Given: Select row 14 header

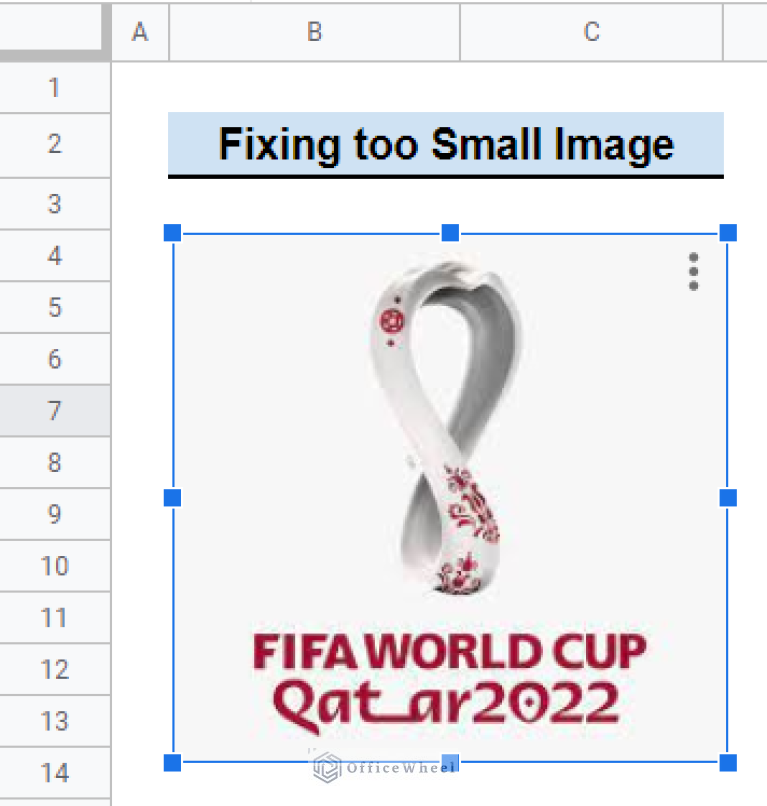Looking at the screenshot, I should [55, 773].
